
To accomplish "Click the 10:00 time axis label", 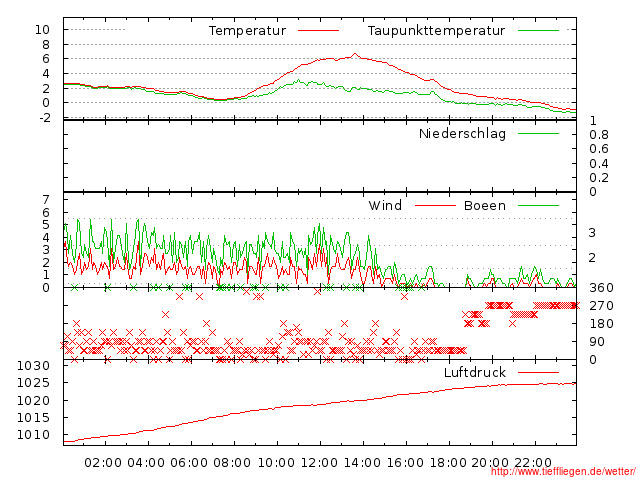I will (x=276, y=463).
